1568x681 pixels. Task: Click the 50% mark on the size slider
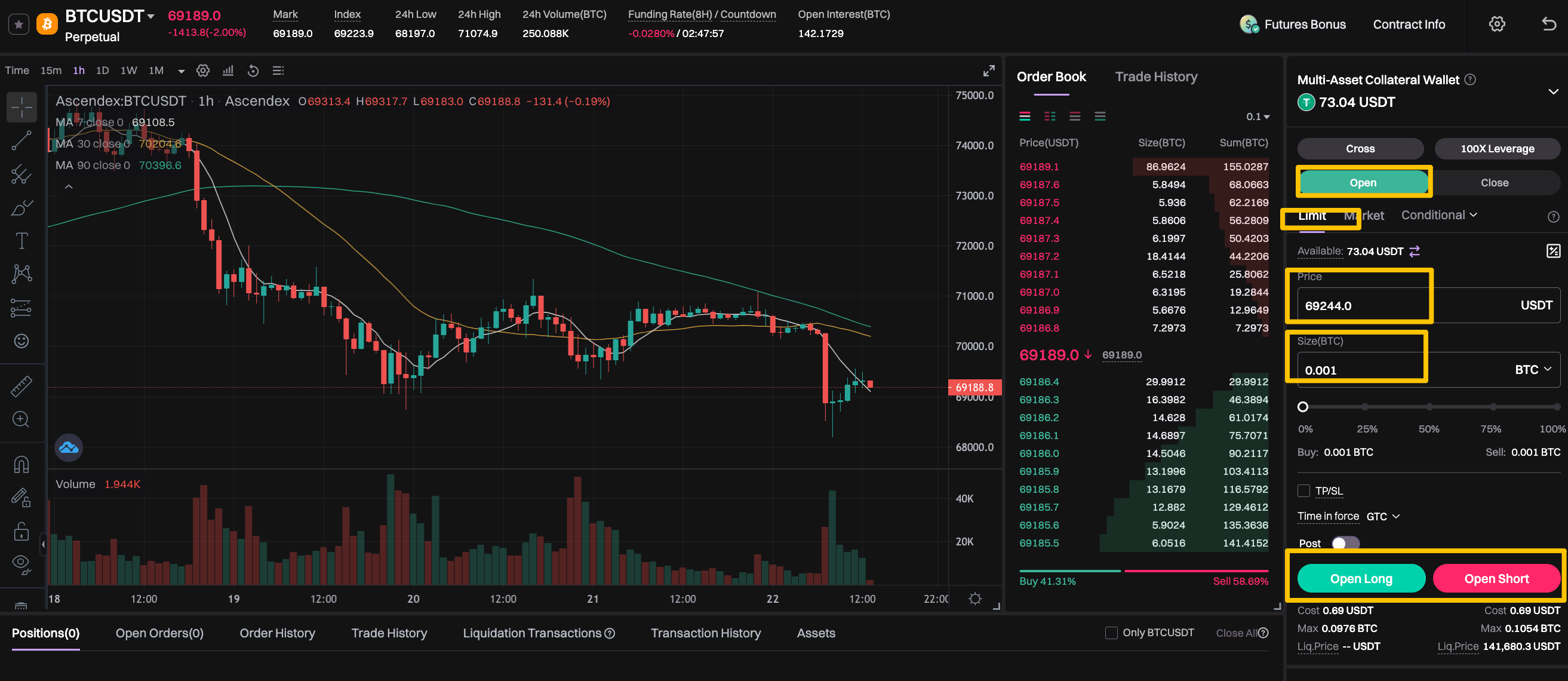1429,407
